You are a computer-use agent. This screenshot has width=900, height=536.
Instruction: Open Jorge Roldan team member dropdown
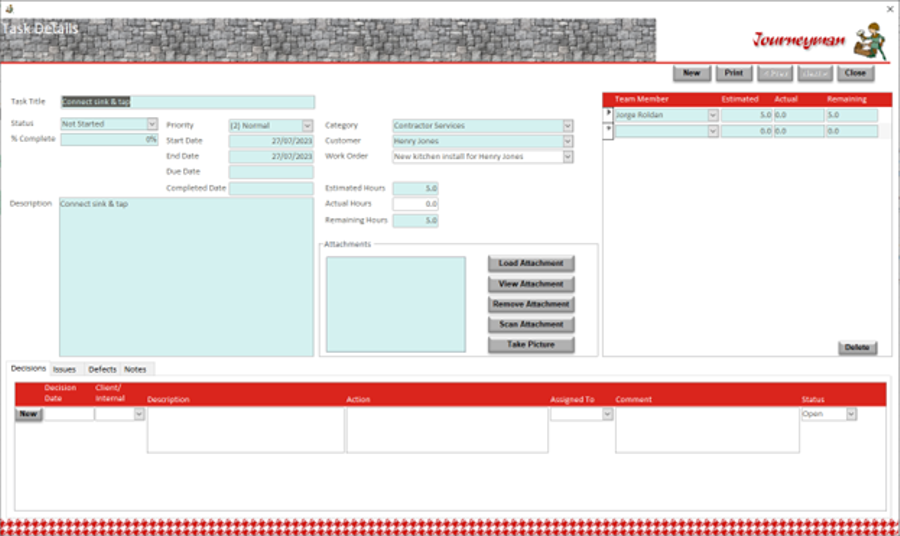click(x=713, y=115)
